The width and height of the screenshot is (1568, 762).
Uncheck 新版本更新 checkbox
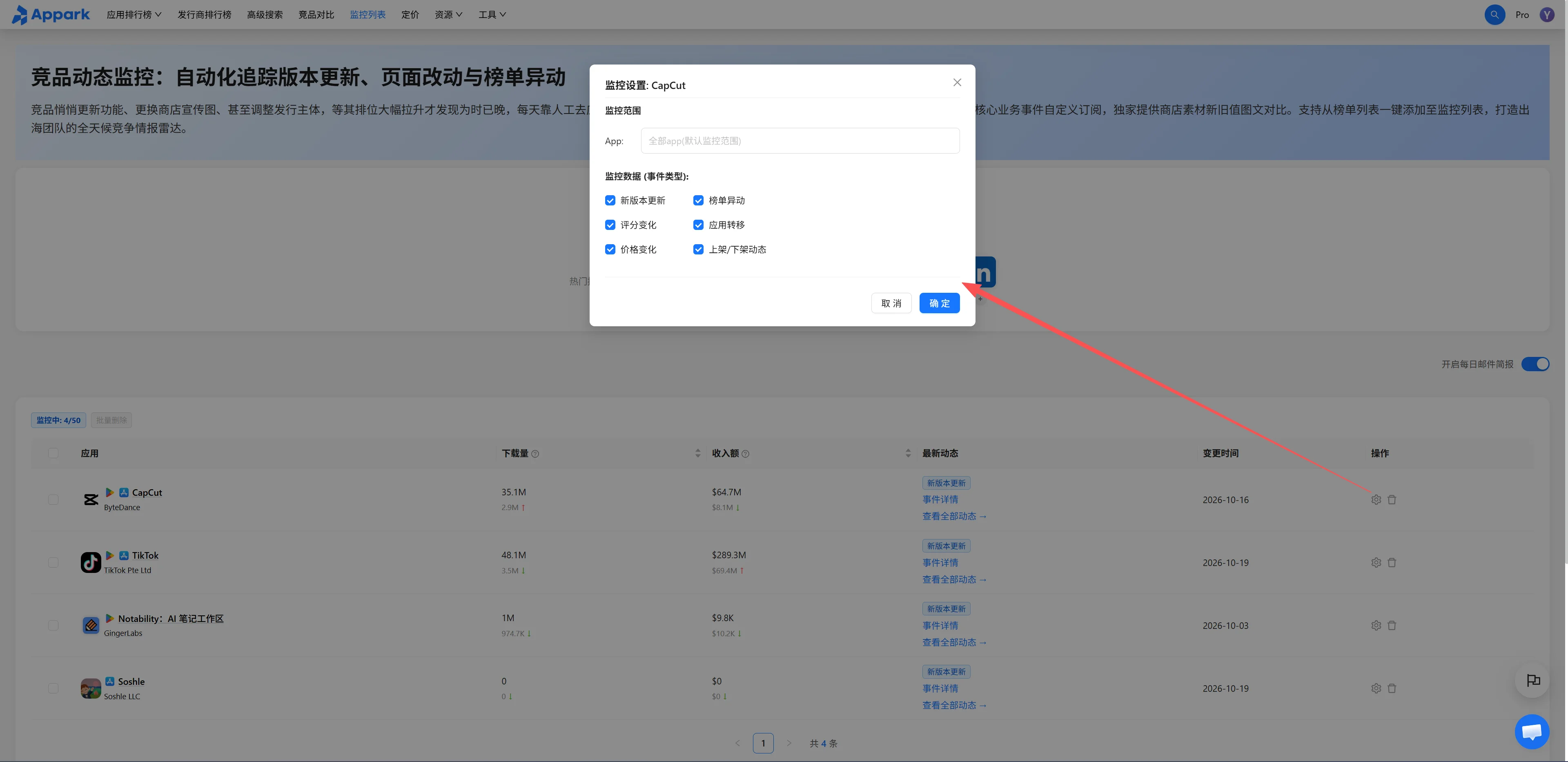610,201
